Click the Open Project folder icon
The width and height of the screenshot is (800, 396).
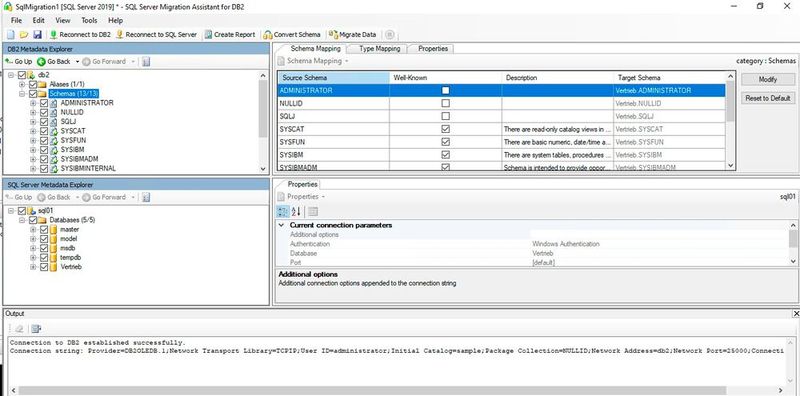tap(23, 35)
